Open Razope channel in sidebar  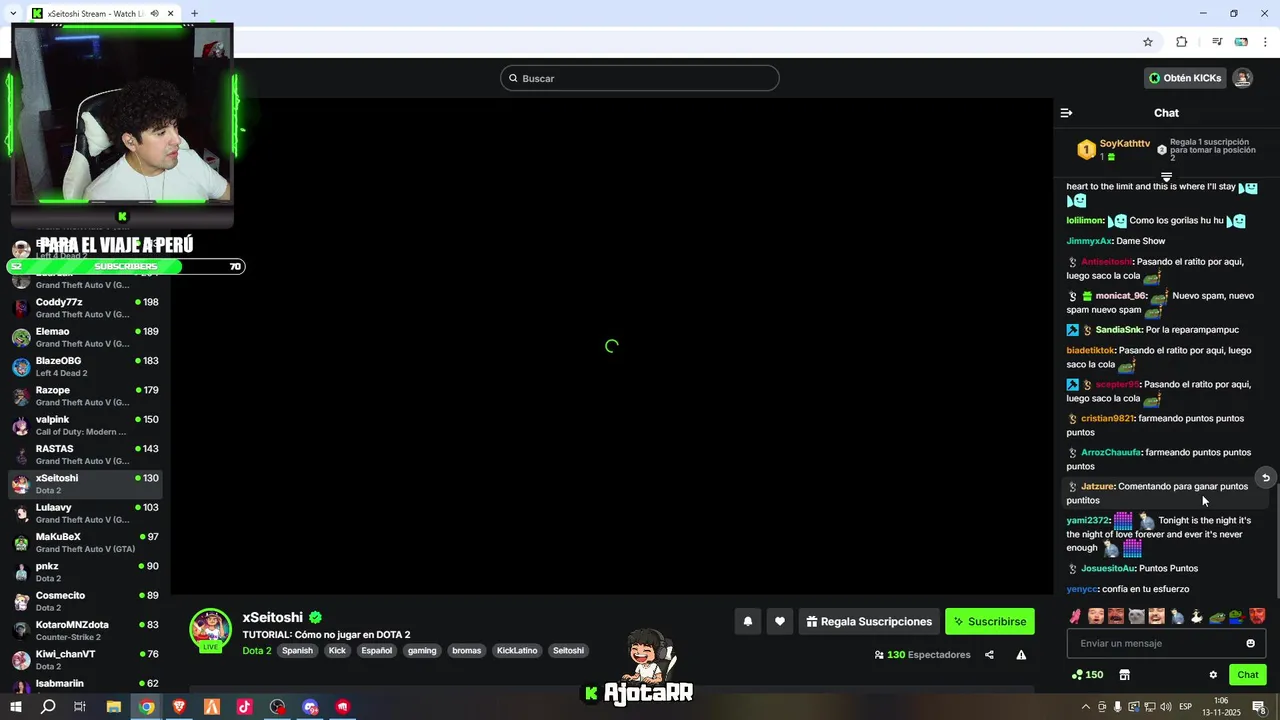85,396
